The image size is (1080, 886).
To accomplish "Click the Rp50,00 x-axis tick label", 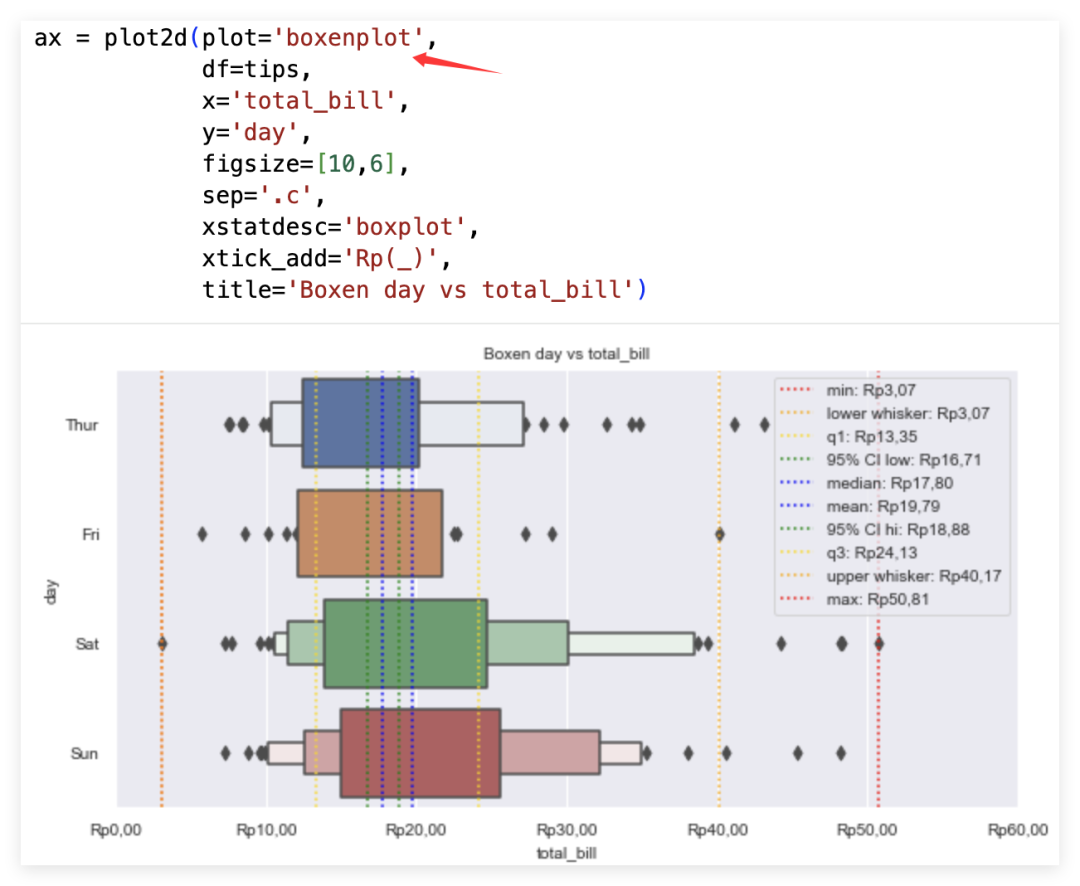I will [x=867, y=830].
